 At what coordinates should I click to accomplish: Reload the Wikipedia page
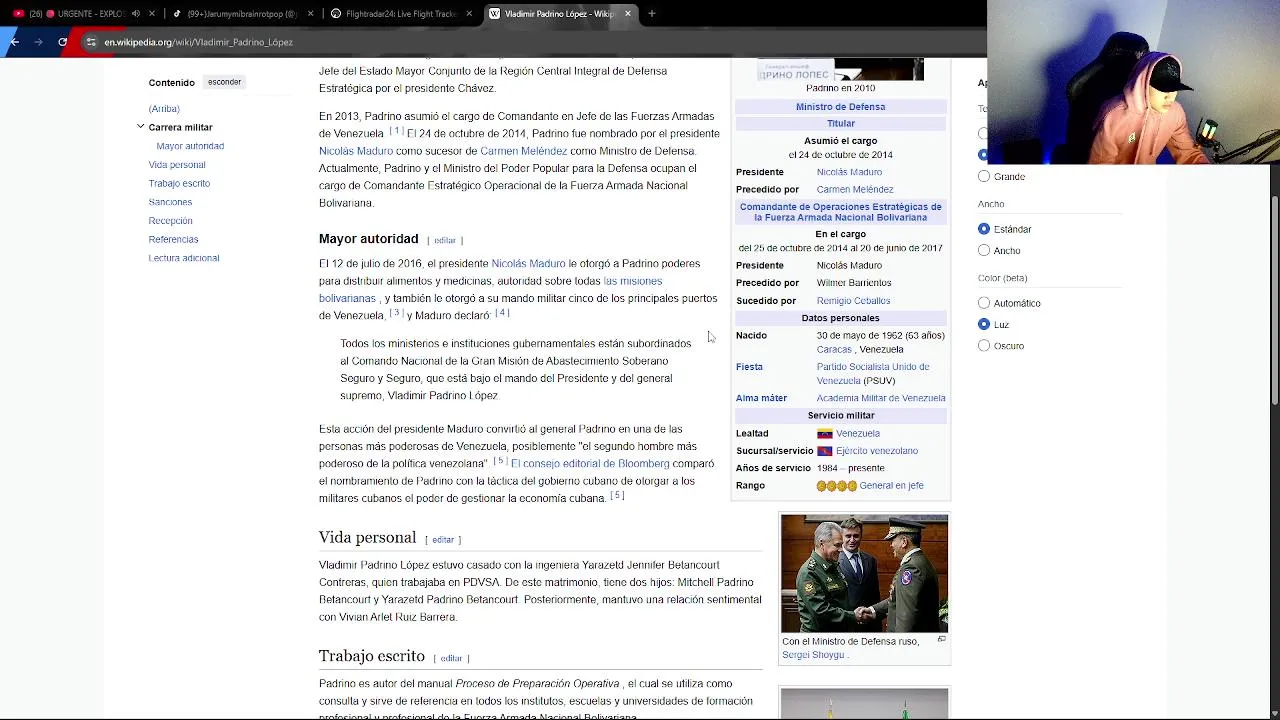click(62, 42)
